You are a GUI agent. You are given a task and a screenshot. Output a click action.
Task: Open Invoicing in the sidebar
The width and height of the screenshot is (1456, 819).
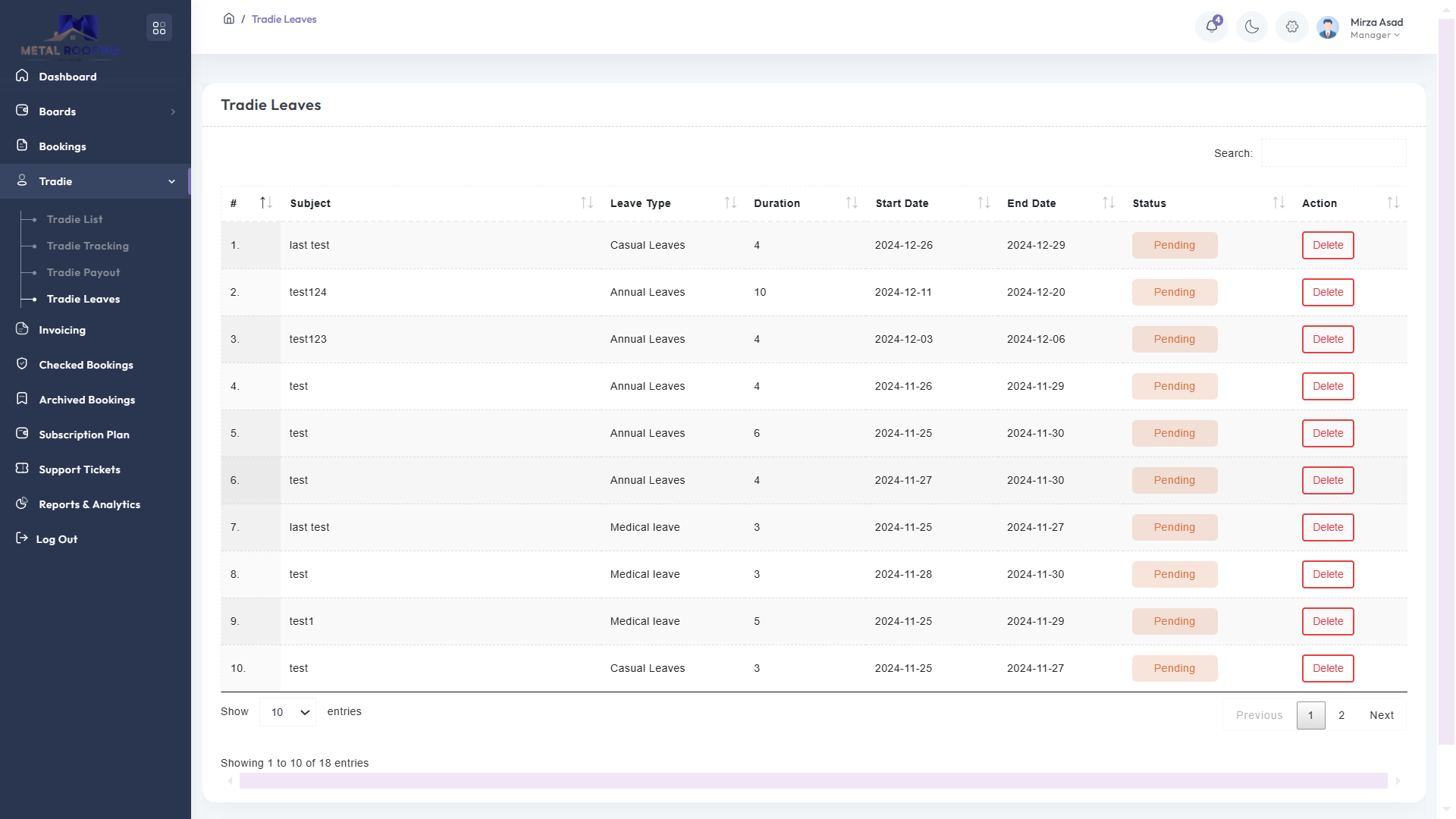[x=62, y=330]
